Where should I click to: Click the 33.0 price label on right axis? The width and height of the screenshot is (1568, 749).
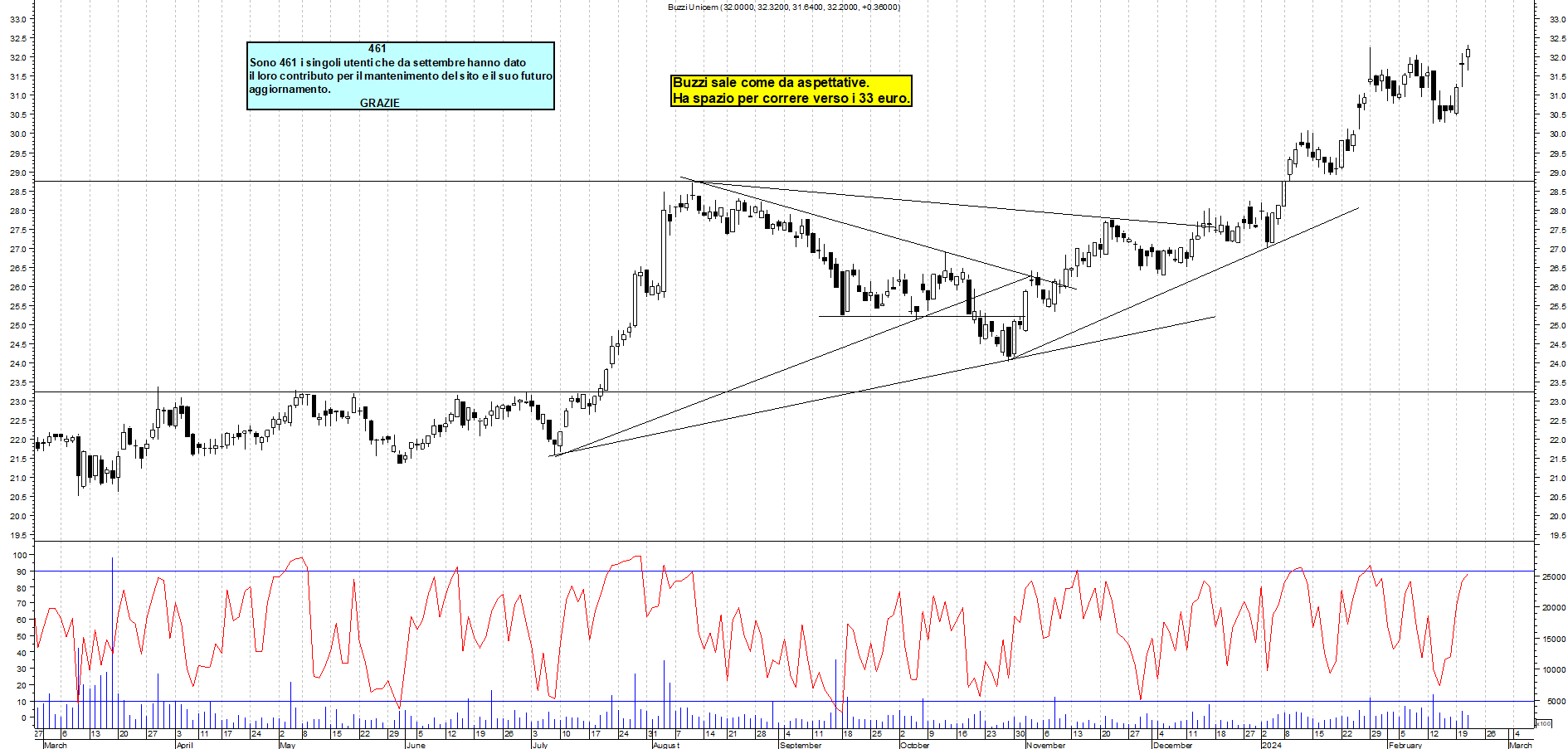tap(1557, 19)
